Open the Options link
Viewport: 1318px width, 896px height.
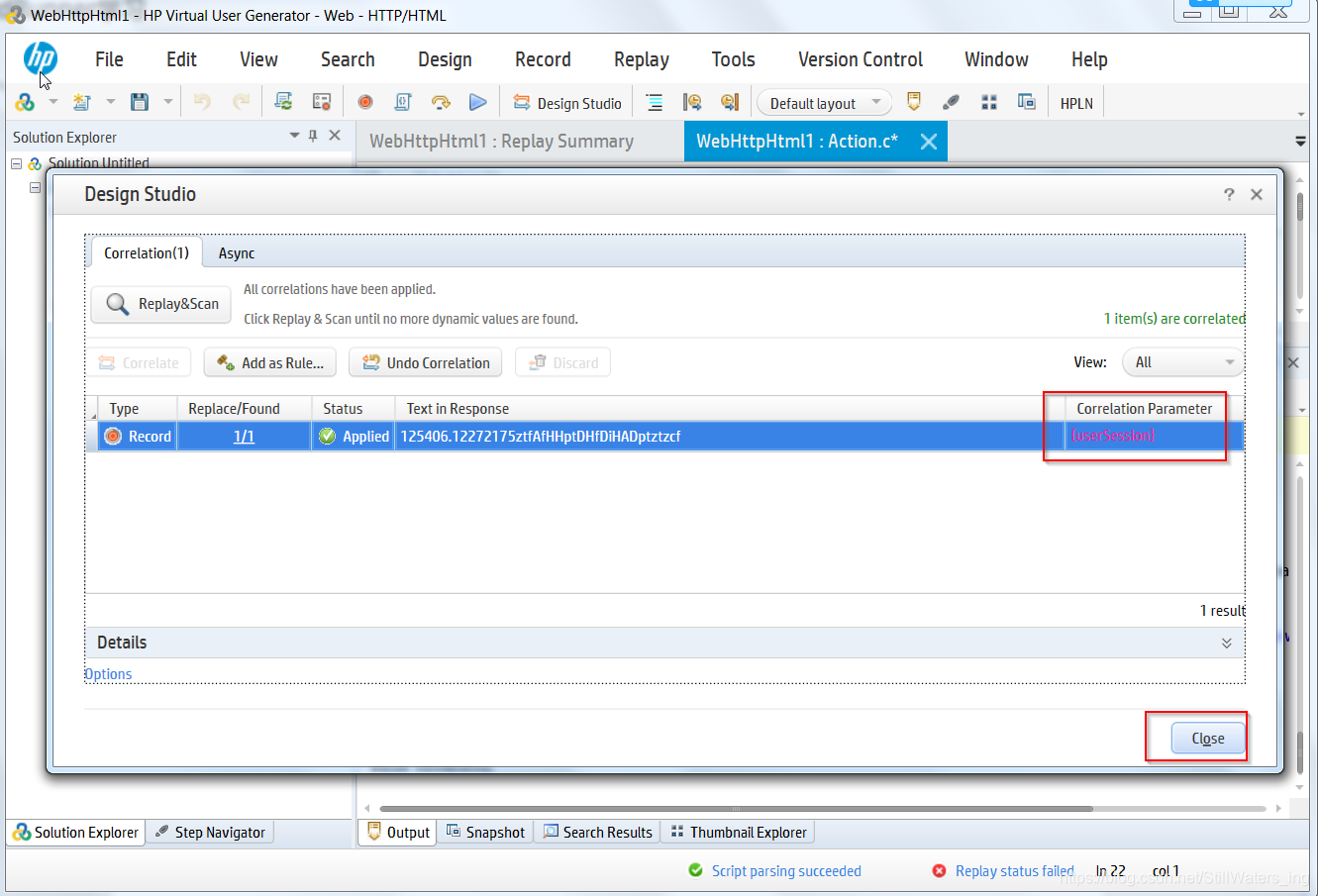pos(108,674)
